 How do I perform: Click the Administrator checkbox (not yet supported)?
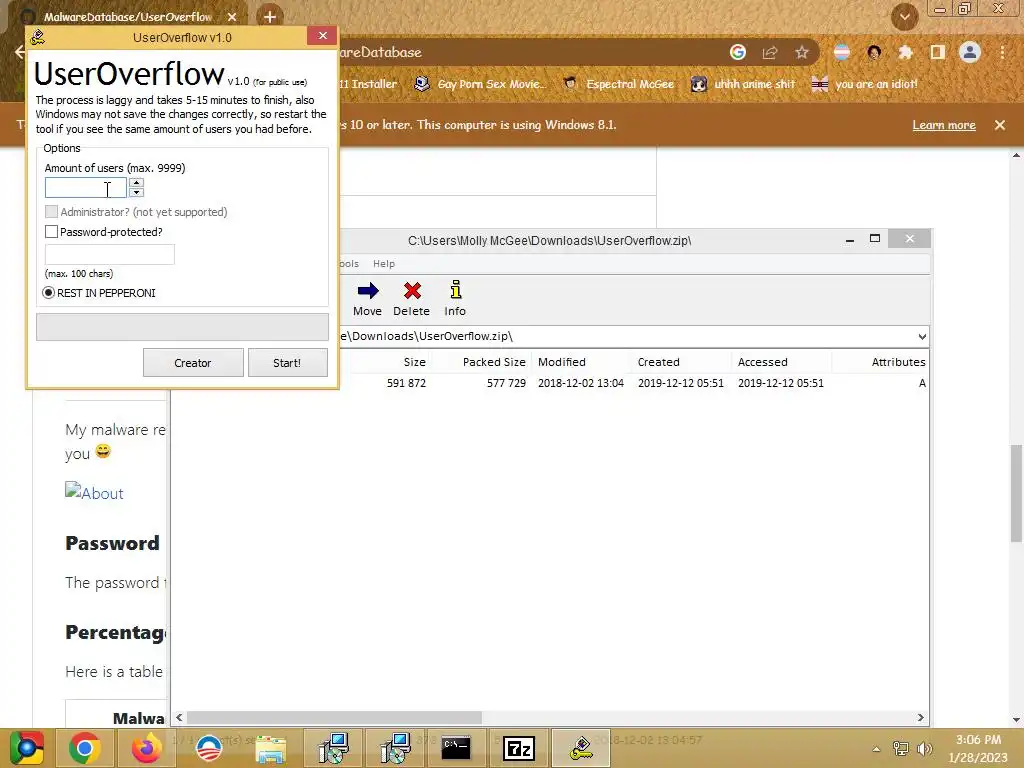51,212
